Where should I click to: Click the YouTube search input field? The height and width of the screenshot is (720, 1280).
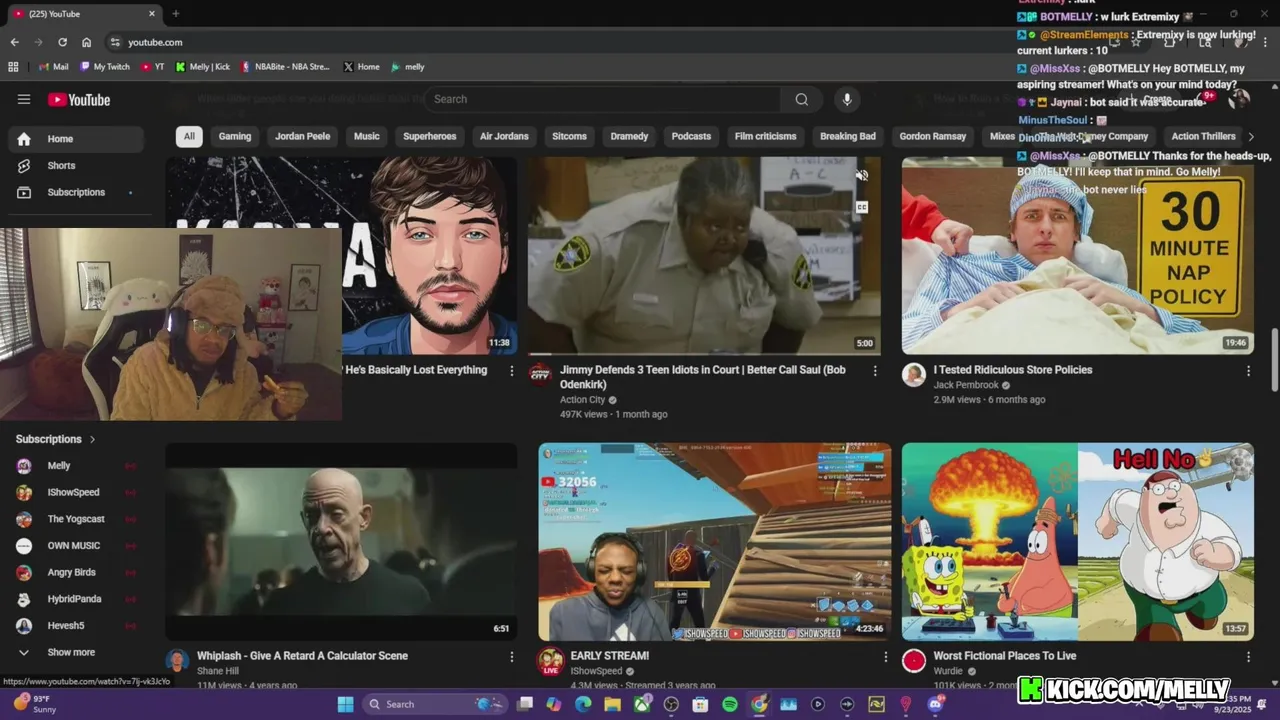(605, 99)
